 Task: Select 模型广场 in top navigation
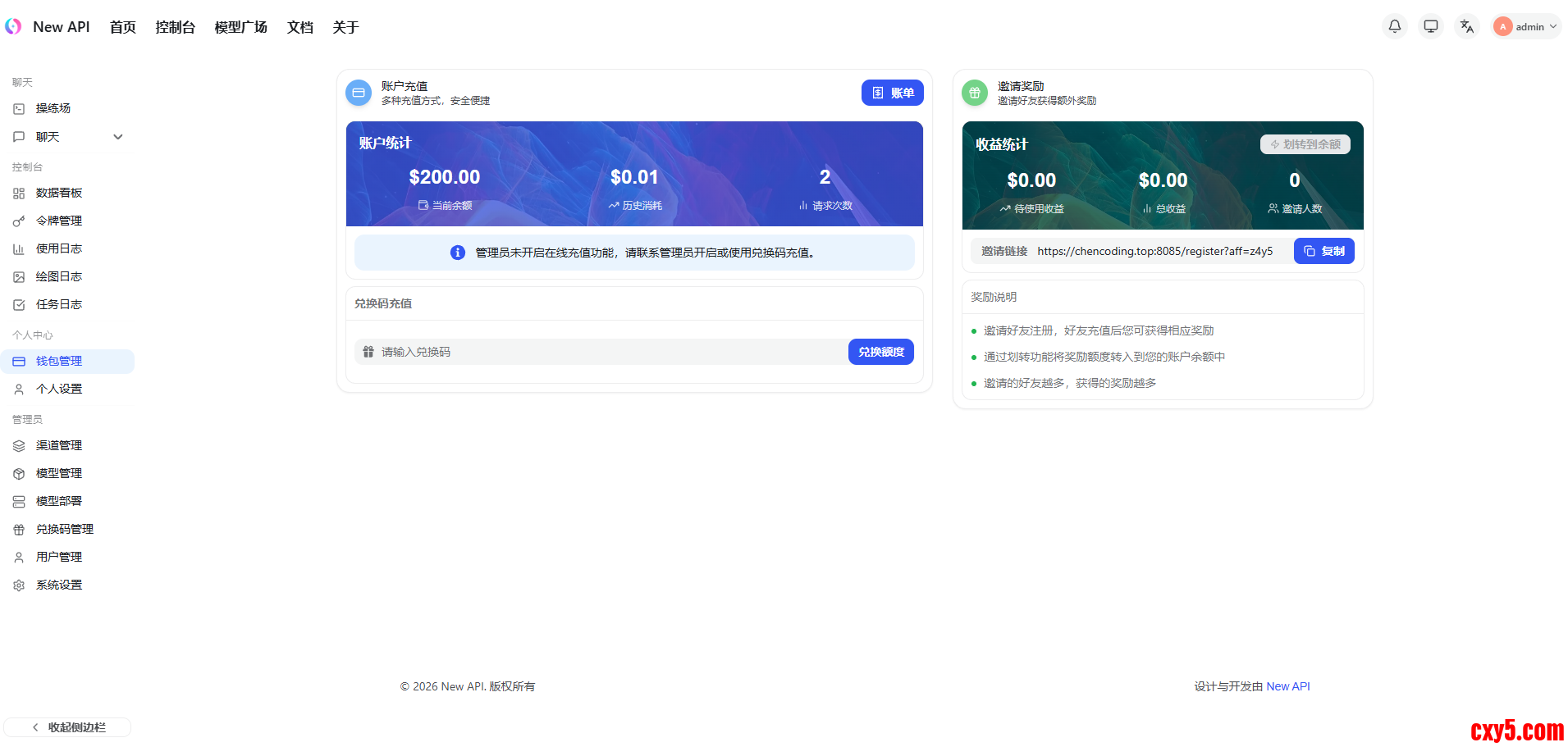[240, 27]
